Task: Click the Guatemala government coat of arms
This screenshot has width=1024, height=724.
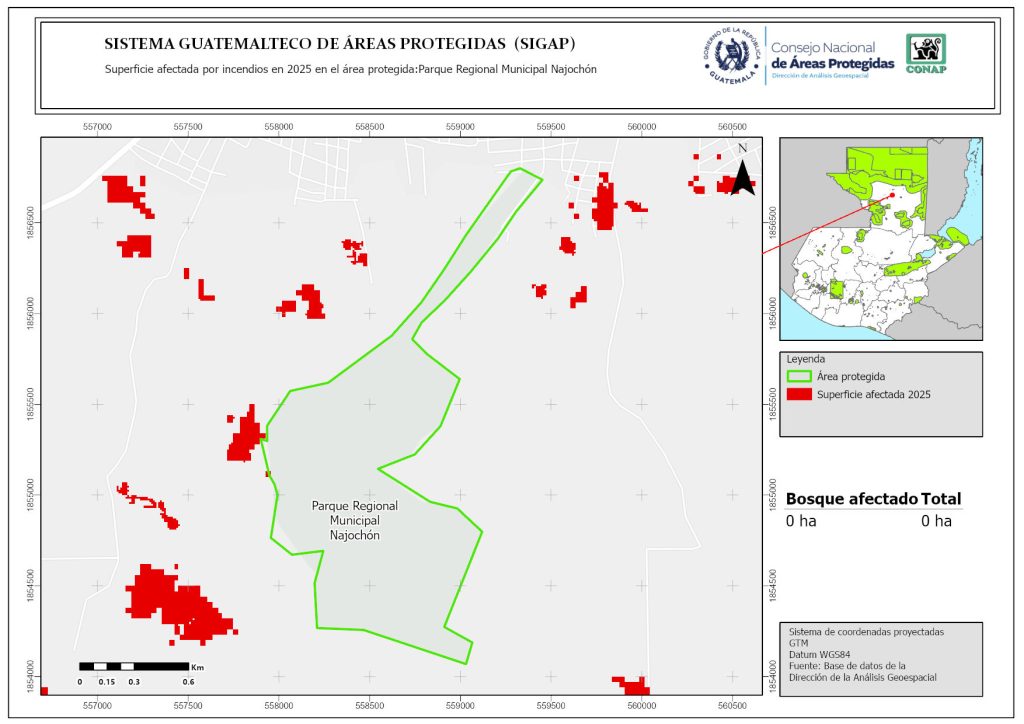Action: (x=729, y=56)
